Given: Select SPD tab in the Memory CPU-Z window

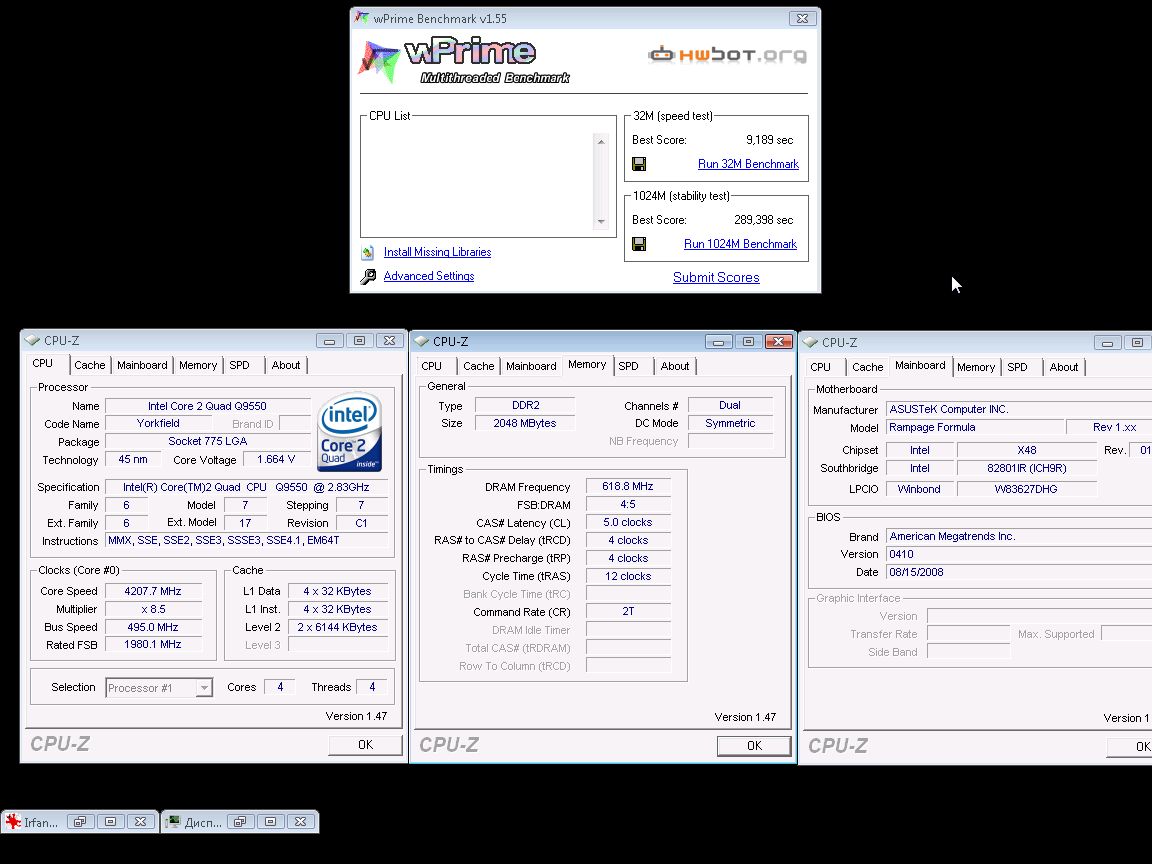Looking at the screenshot, I should 628,366.
